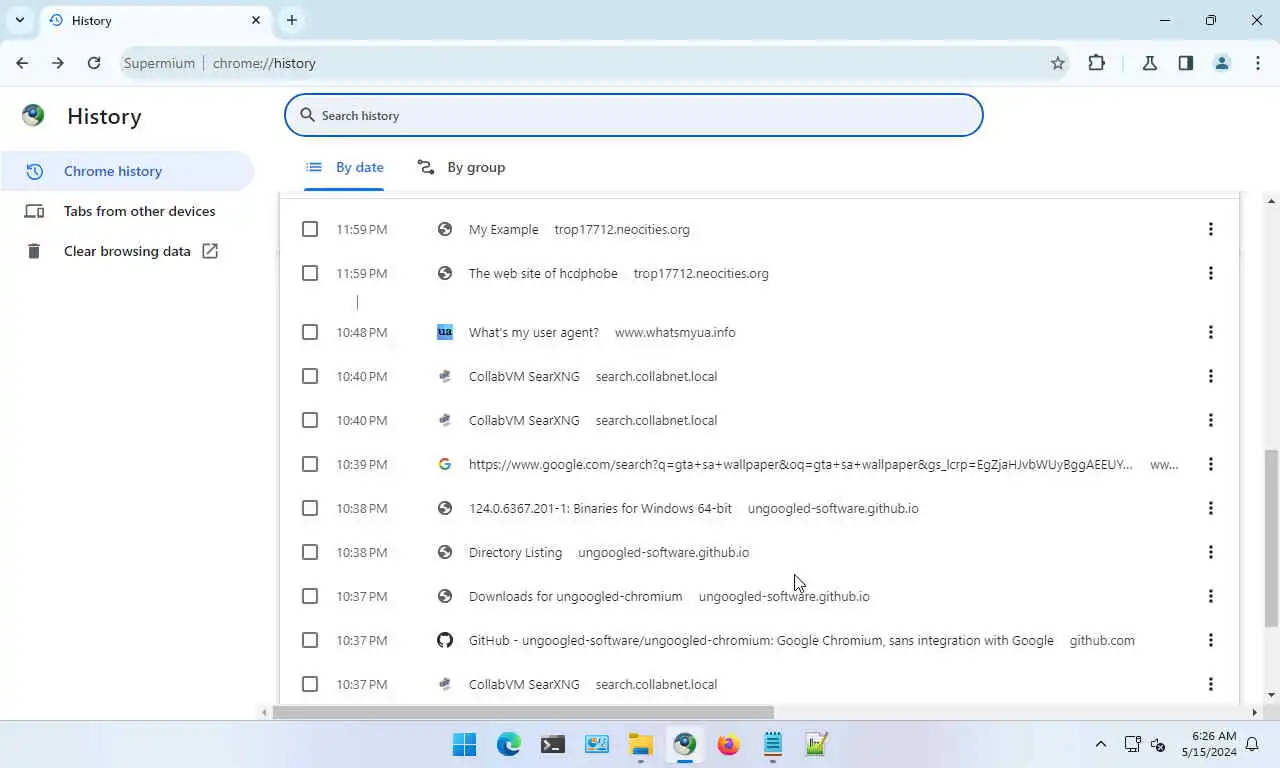Check the Directory Listing entry checkbox
This screenshot has width=1280, height=768.
pyautogui.click(x=310, y=552)
